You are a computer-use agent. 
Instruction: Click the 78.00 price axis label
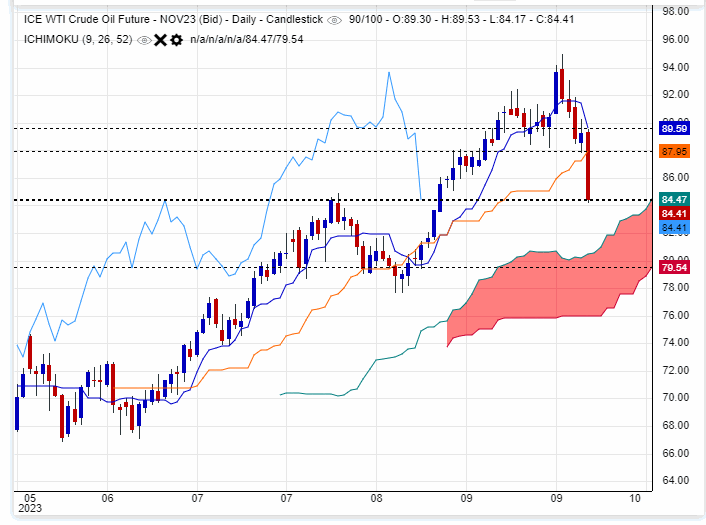click(676, 287)
